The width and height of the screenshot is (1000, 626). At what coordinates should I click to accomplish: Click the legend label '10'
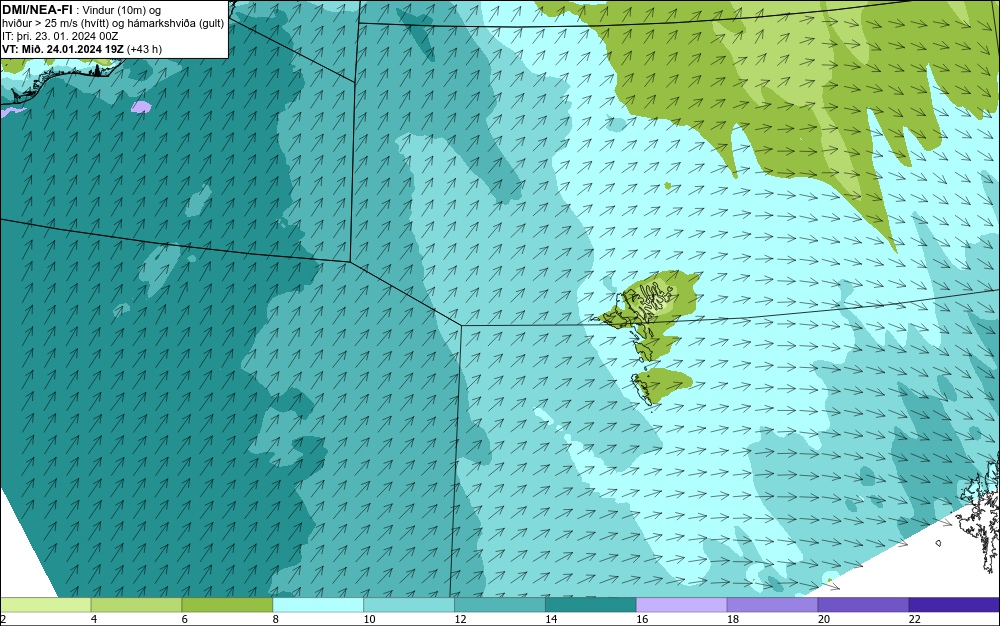pos(369,619)
